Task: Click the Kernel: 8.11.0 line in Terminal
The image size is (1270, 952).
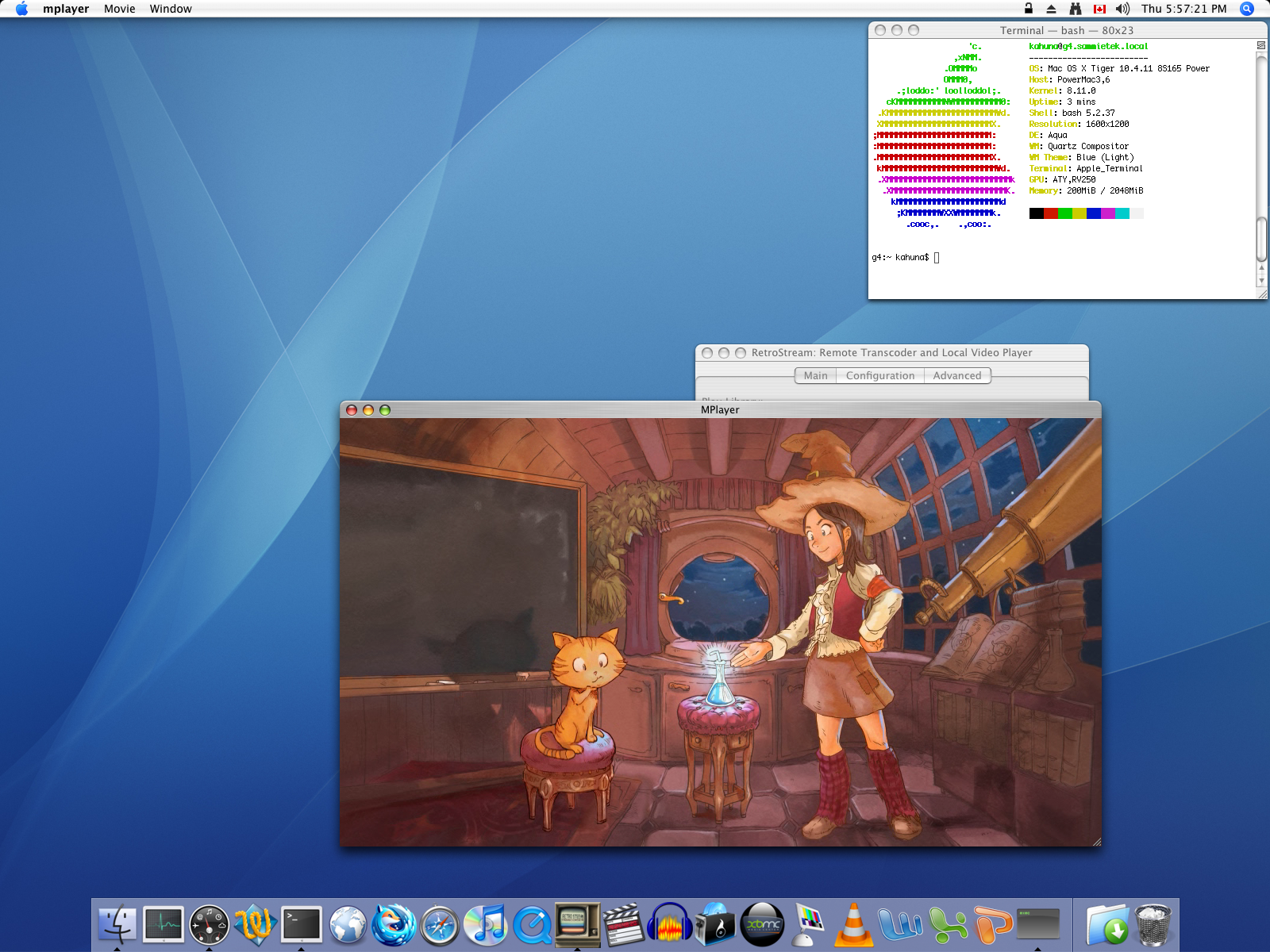Action: (x=1062, y=91)
